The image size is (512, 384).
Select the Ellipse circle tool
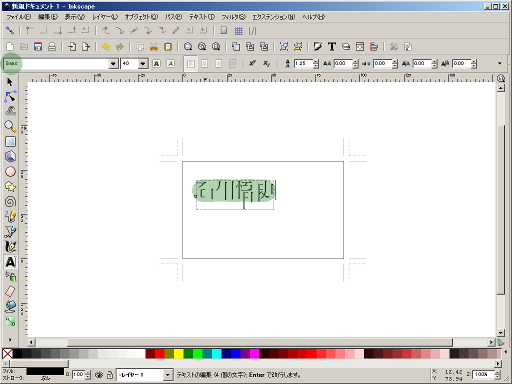point(10,172)
